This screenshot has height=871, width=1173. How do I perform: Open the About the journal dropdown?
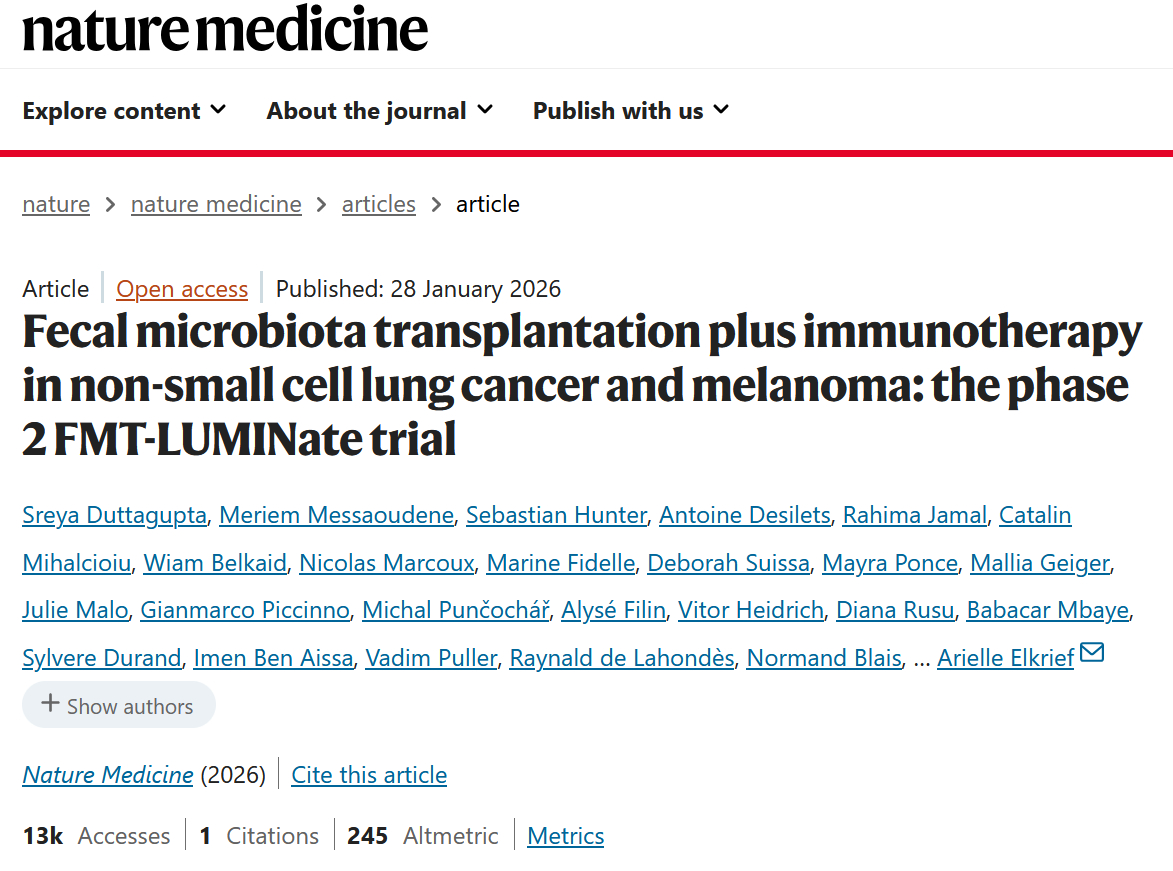point(379,111)
